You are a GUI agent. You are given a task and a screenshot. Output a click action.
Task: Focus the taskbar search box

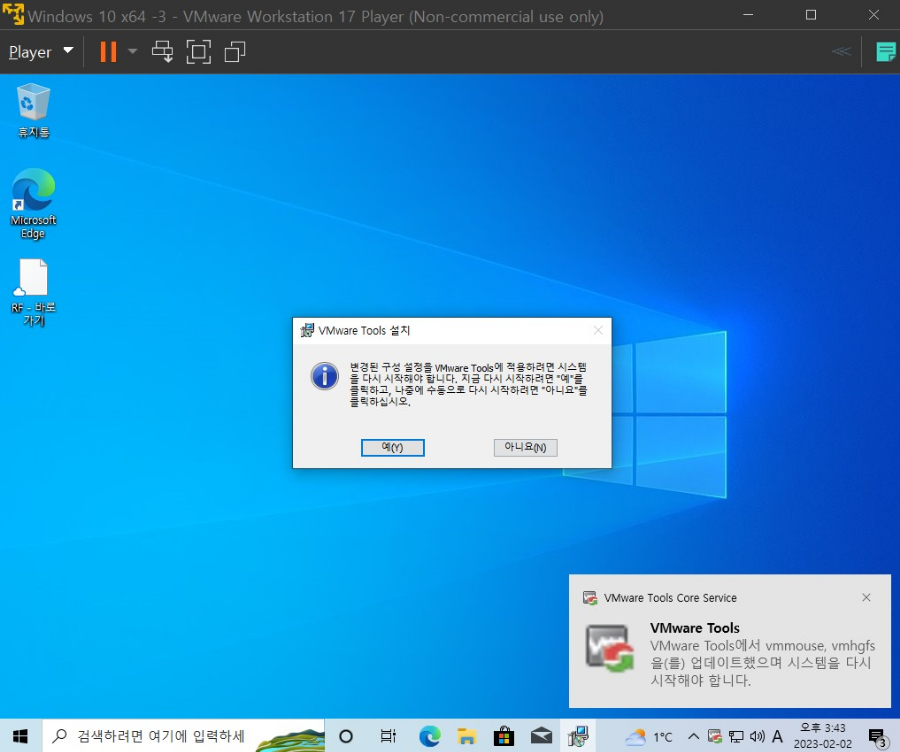(x=184, y=736)
